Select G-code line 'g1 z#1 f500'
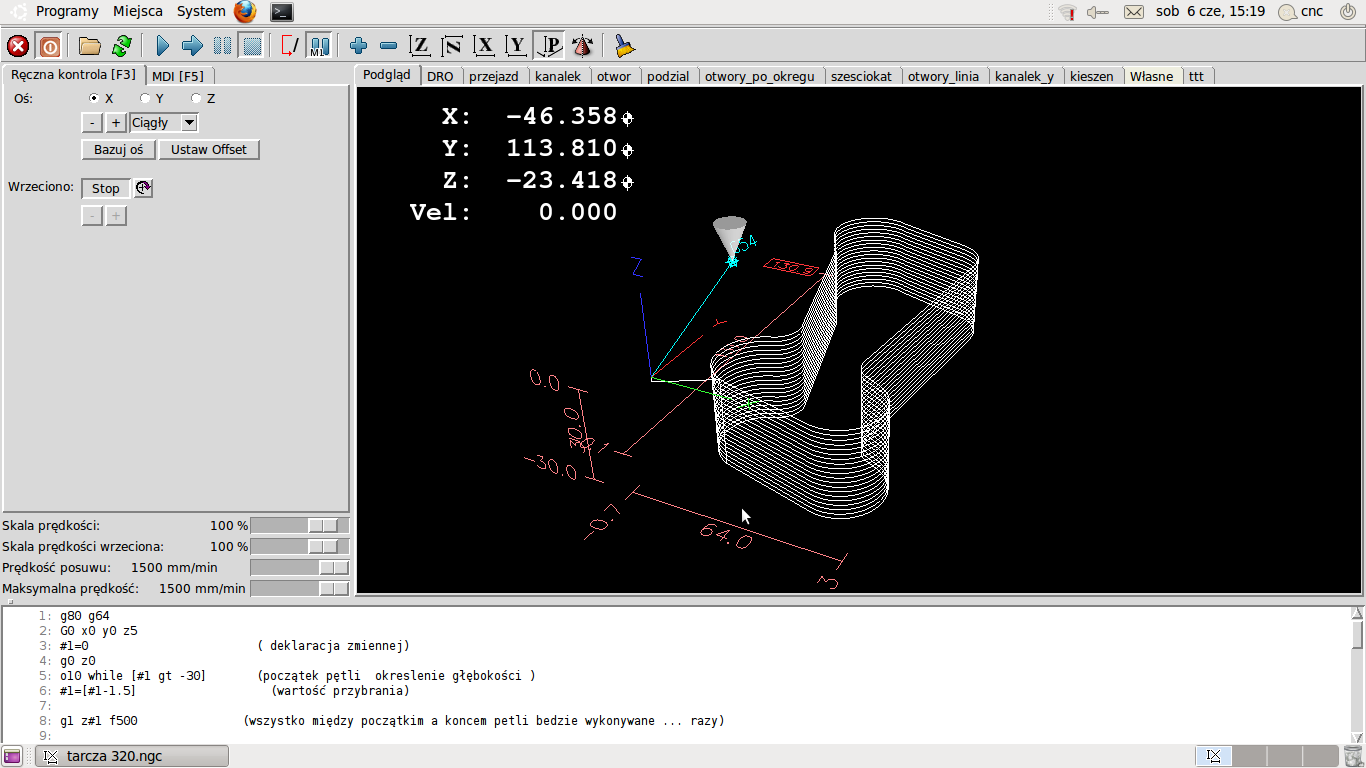The height and width of the screenshot is (768, 1366). tap(99, 721)
